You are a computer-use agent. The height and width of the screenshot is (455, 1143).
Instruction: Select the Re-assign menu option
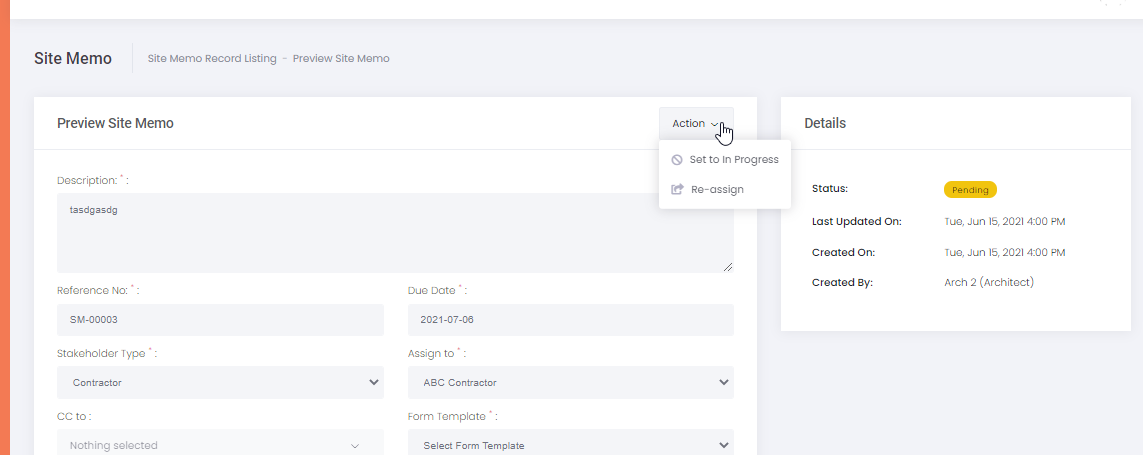[717, 189]
